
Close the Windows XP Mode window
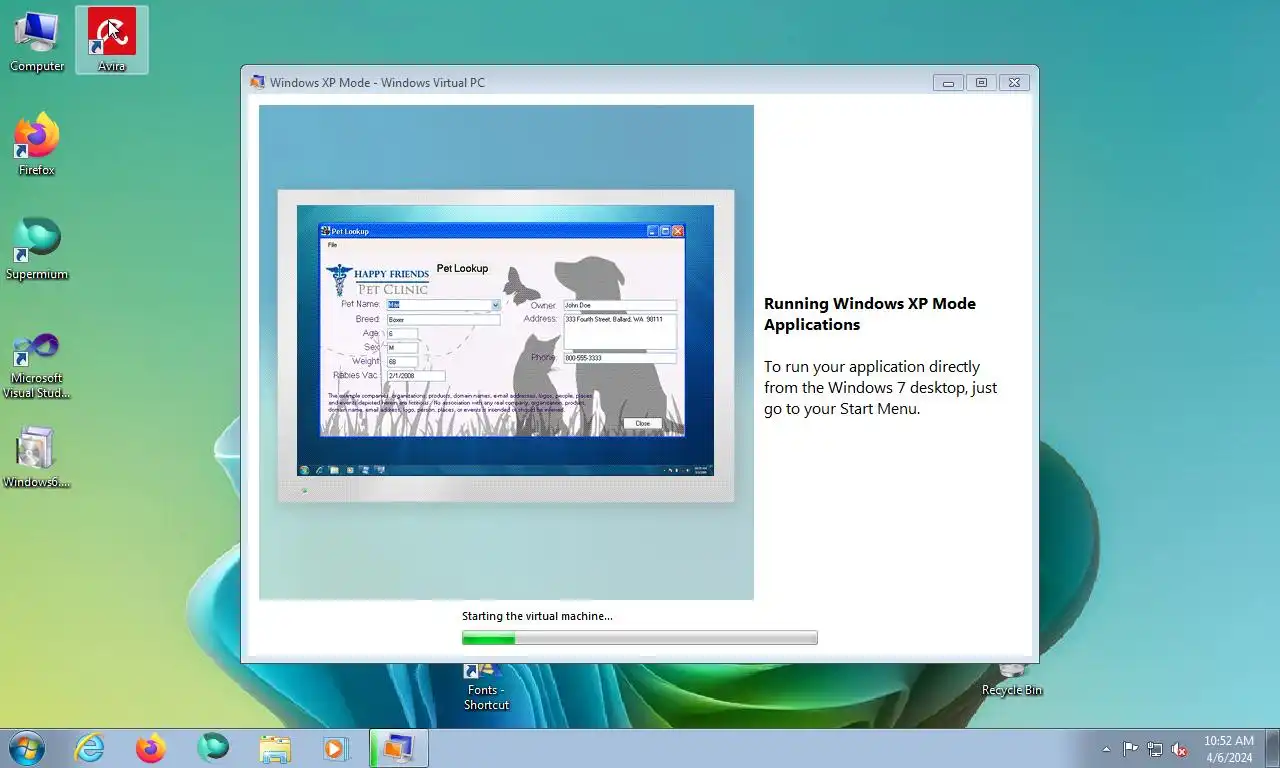(x=1014, y=83)
